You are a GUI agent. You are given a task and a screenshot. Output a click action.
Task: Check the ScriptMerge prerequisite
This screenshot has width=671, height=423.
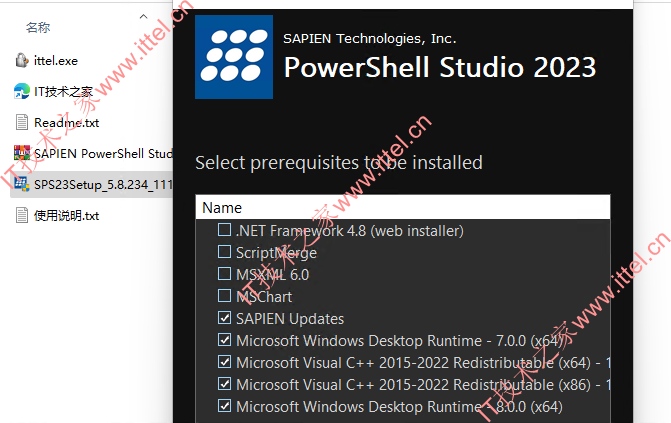point(224,252)
